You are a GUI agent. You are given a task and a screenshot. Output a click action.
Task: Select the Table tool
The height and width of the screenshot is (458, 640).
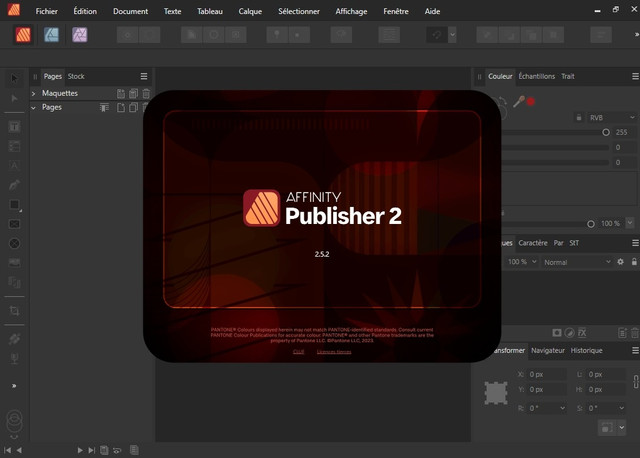click(x=14, y=146)
